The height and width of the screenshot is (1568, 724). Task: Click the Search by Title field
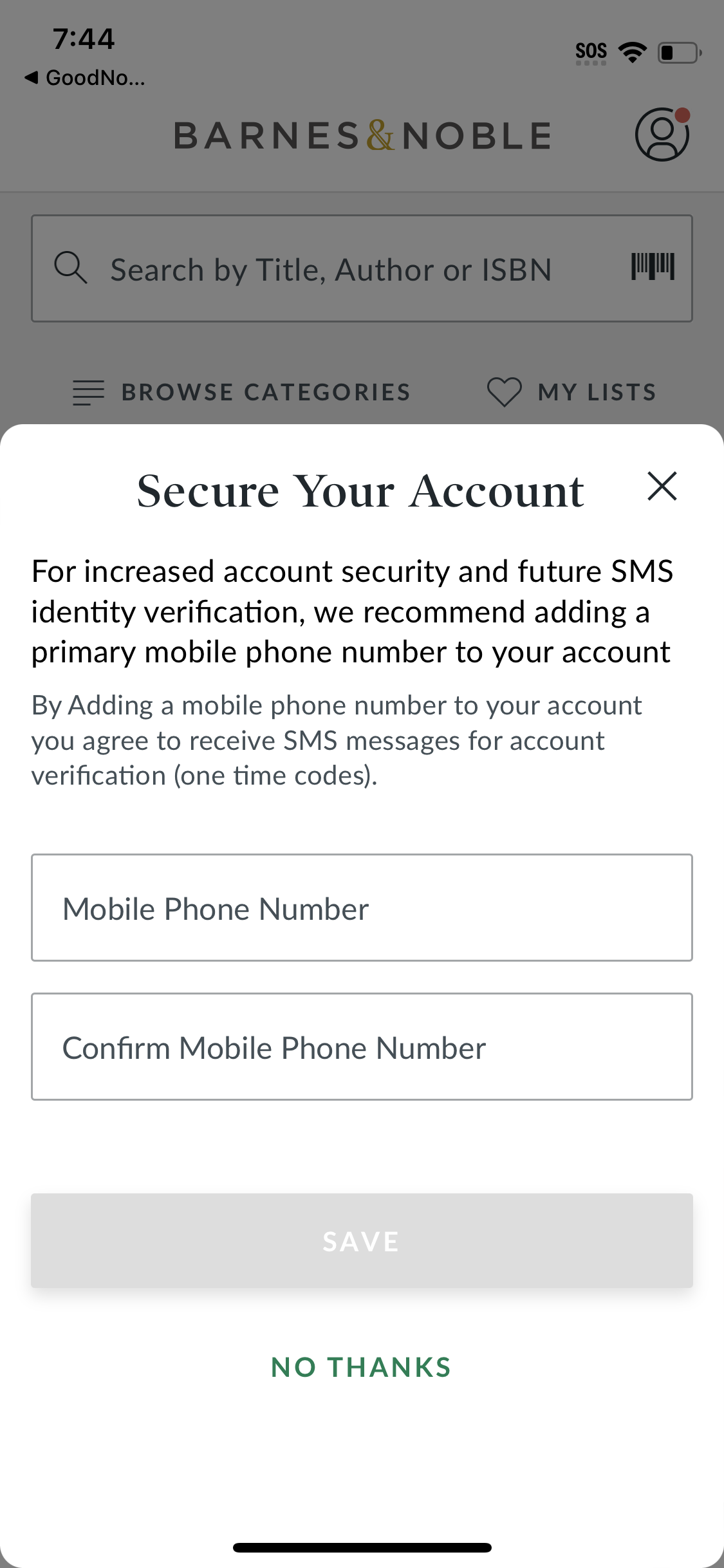[331, 269]
